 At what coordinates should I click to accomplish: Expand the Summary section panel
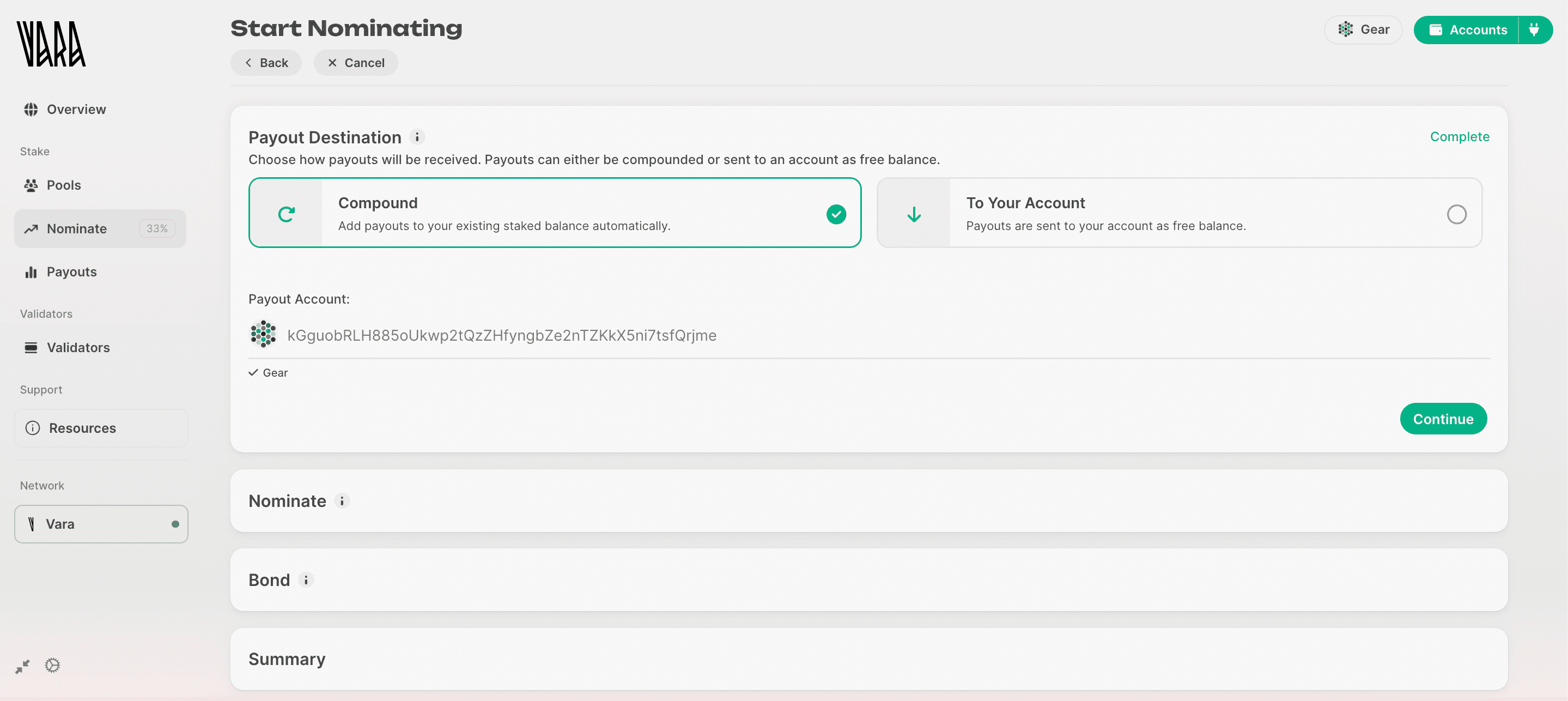(868, 659)
